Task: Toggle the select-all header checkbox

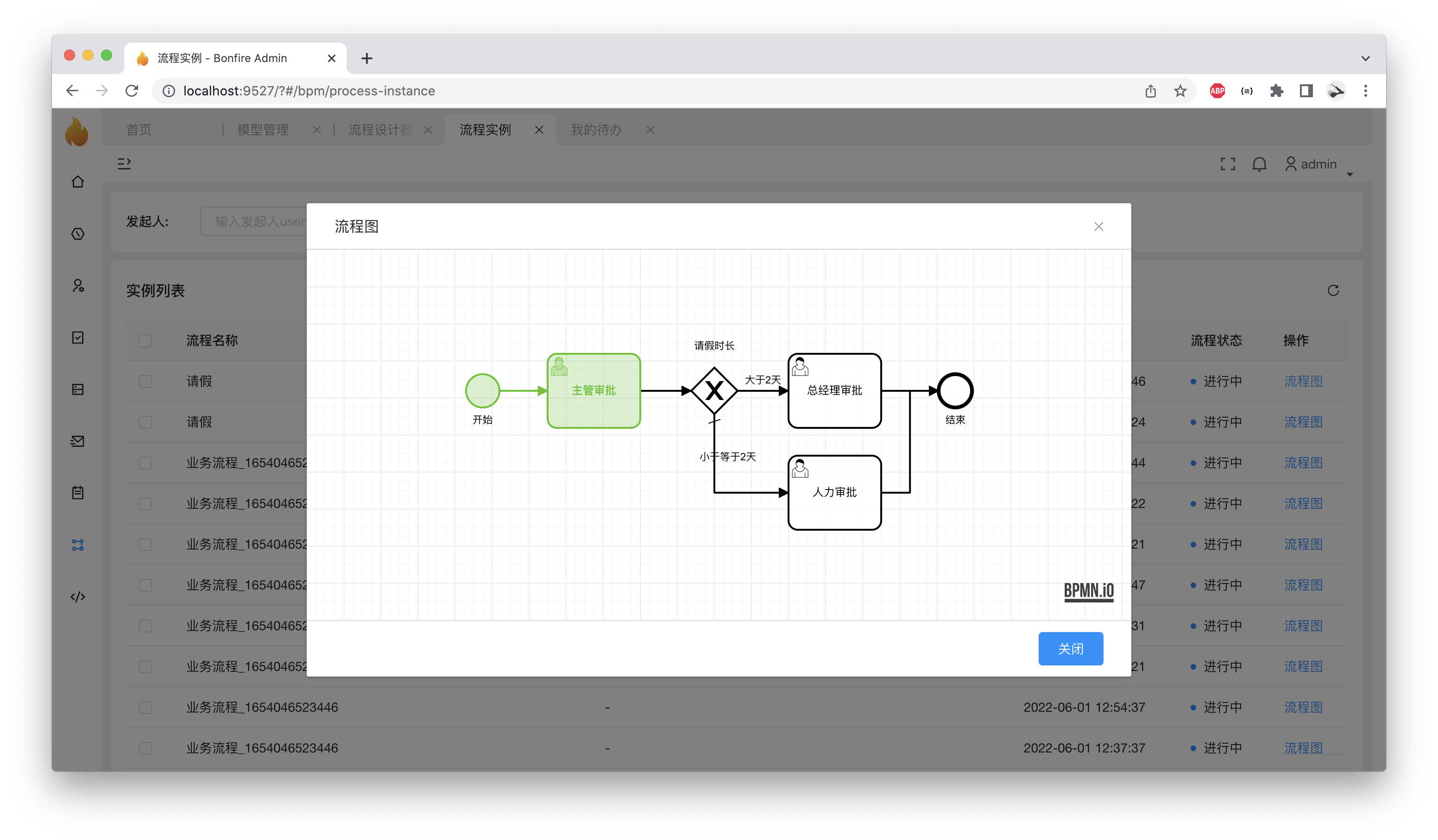Action: click(x=145, y=340)
